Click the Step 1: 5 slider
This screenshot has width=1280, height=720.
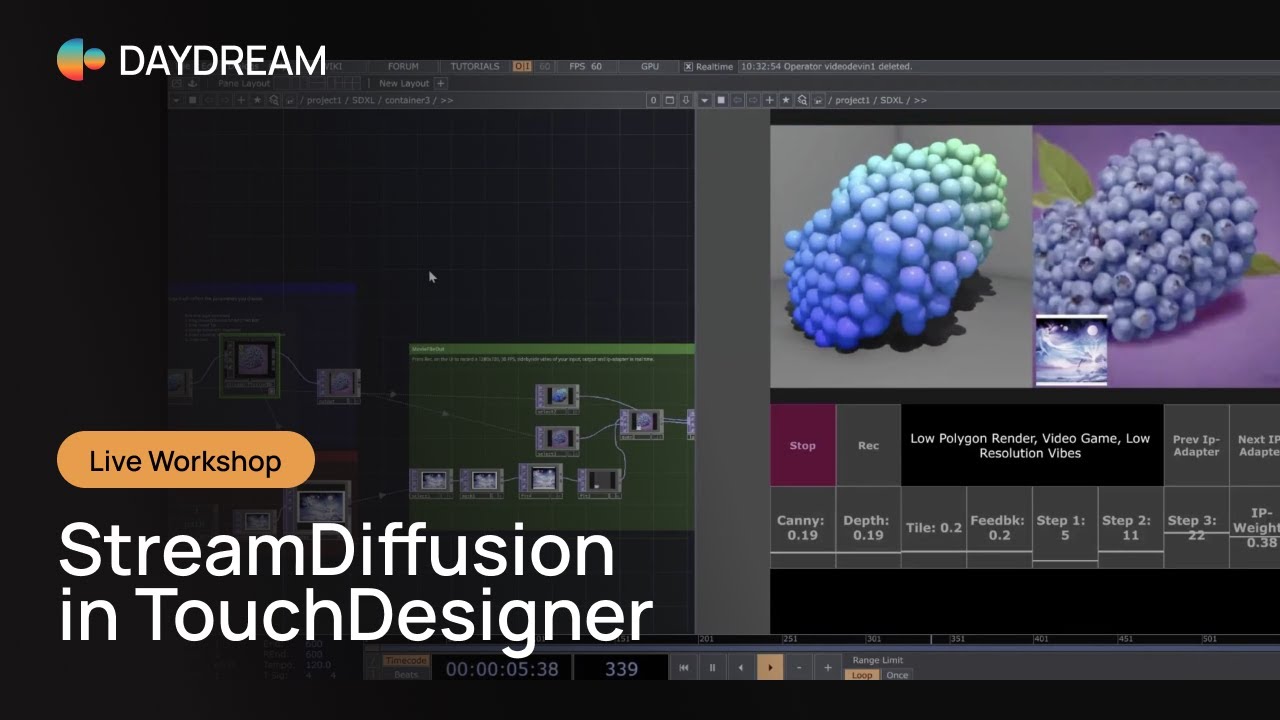tap(1065, 527)
